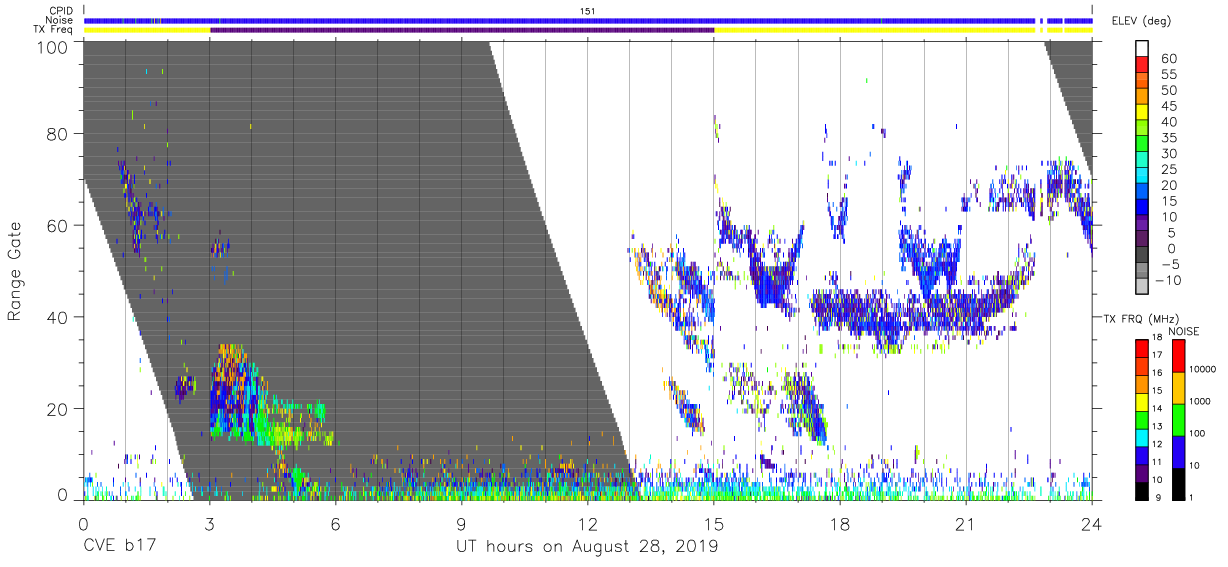The height and width of the screenshot is (567, 1228).
Task: Click elevation legend value 0
Action: pos(1172,248)
